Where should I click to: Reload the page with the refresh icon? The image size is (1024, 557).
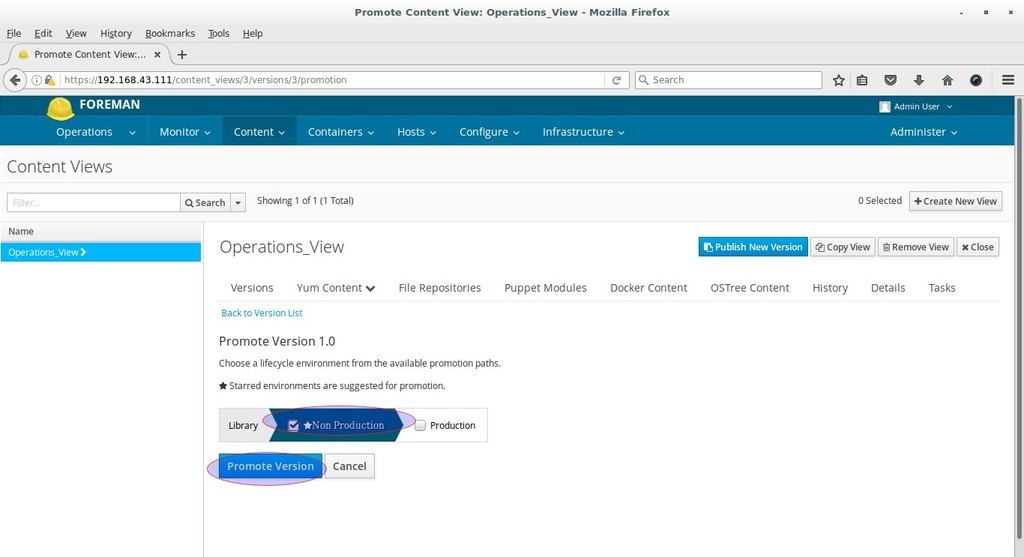[616, 80]
